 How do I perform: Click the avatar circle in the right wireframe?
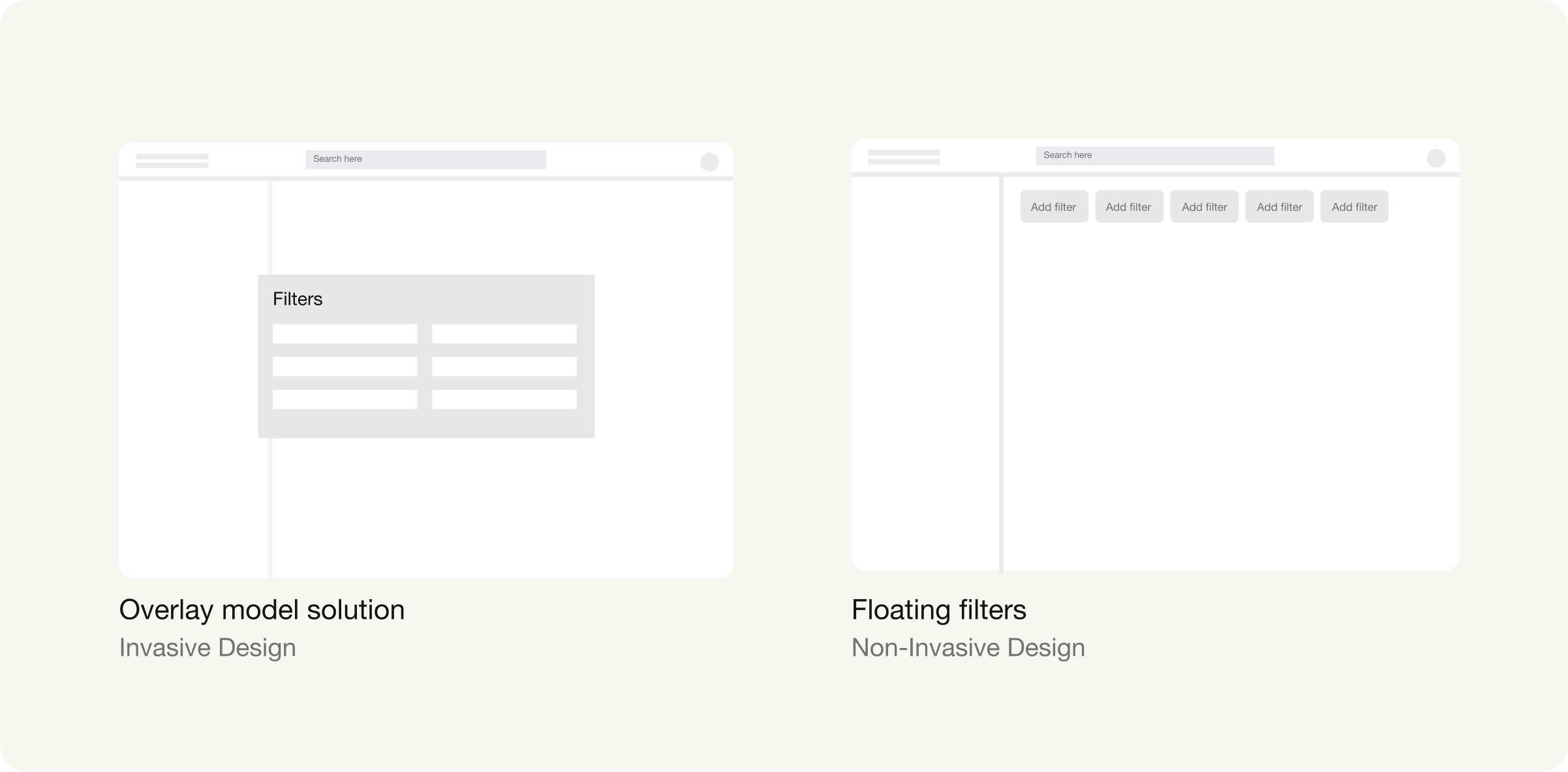[1436, 158]
